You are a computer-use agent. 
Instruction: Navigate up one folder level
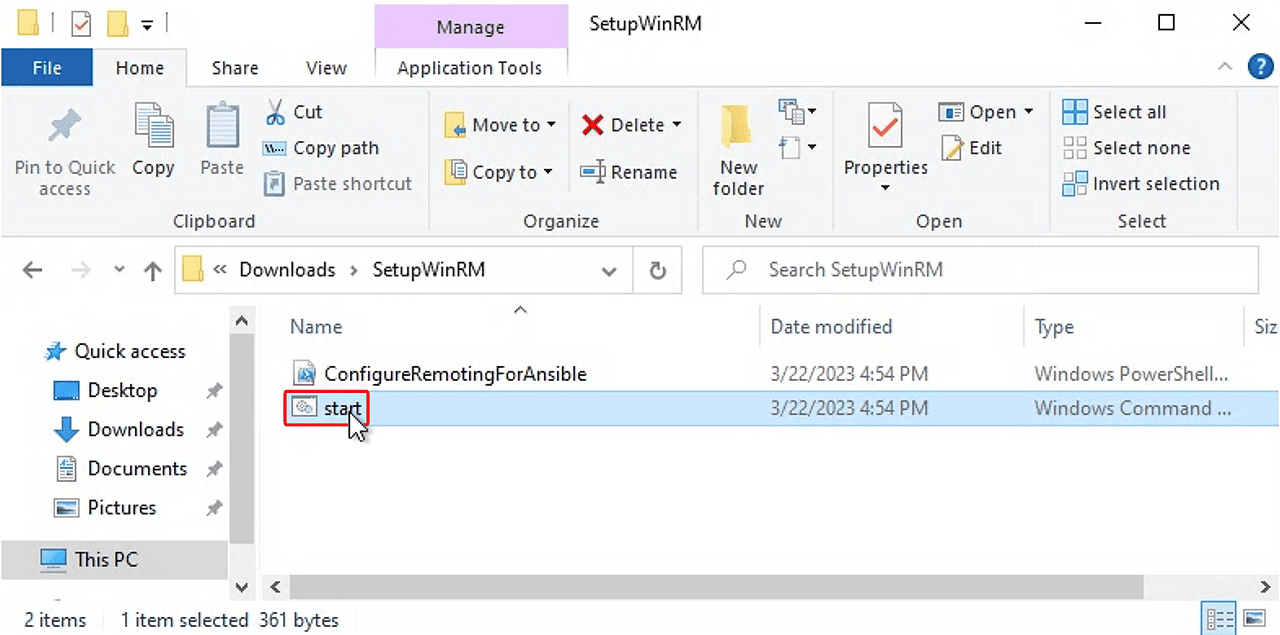pos(152,270)
